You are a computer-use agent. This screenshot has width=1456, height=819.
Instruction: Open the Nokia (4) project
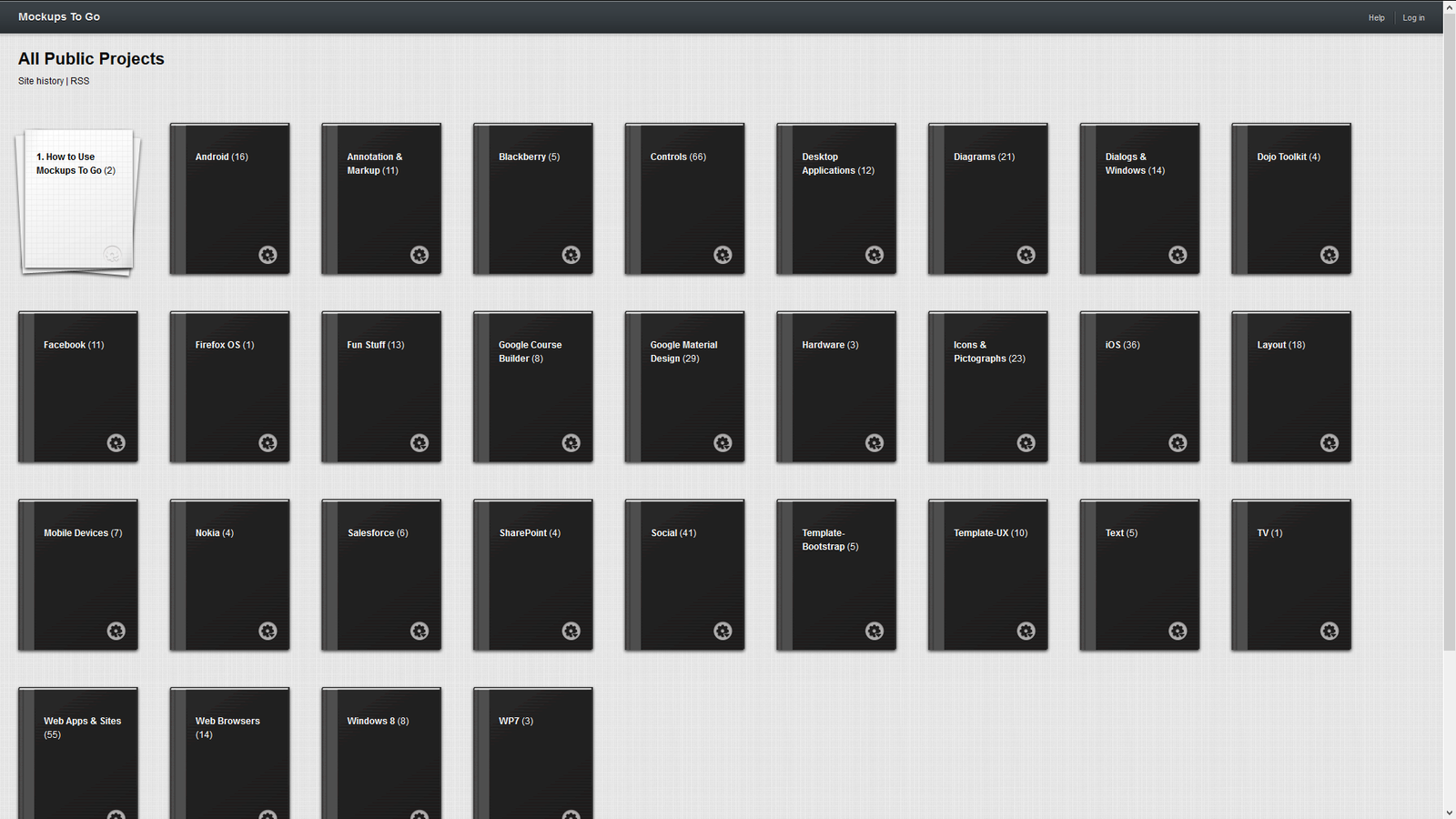[x=229, y=575]
